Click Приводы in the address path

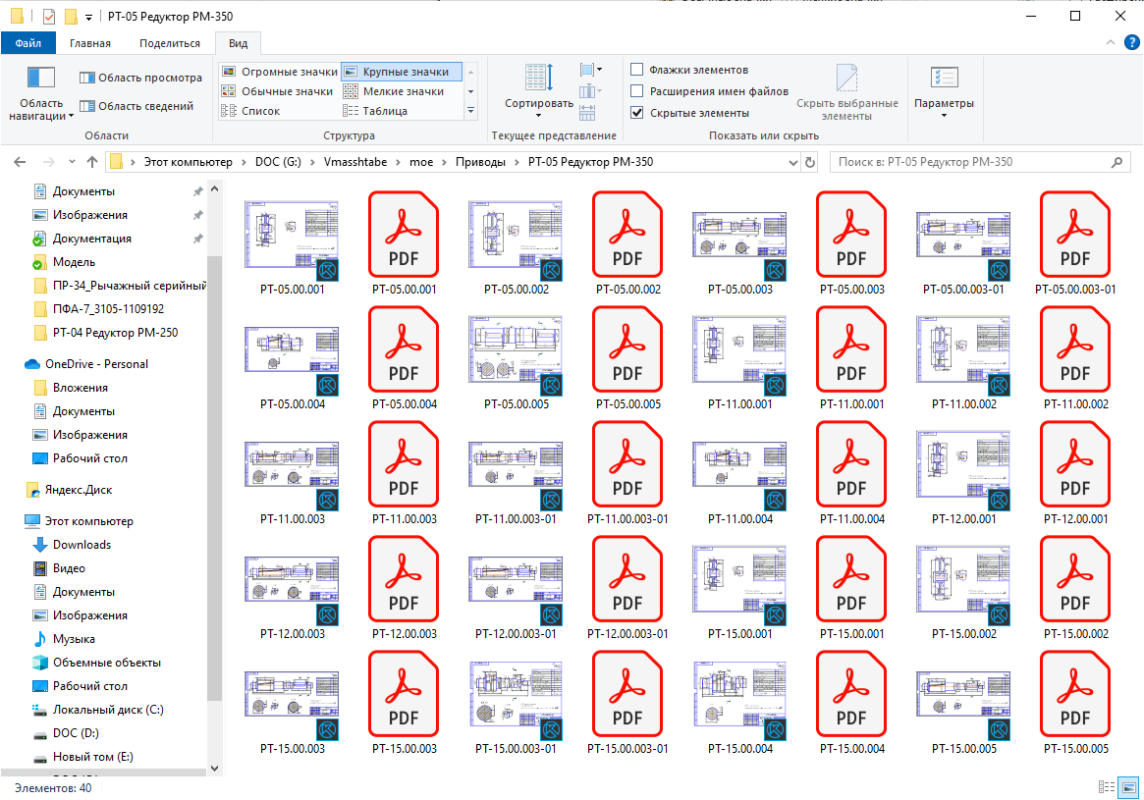point(480,162)
